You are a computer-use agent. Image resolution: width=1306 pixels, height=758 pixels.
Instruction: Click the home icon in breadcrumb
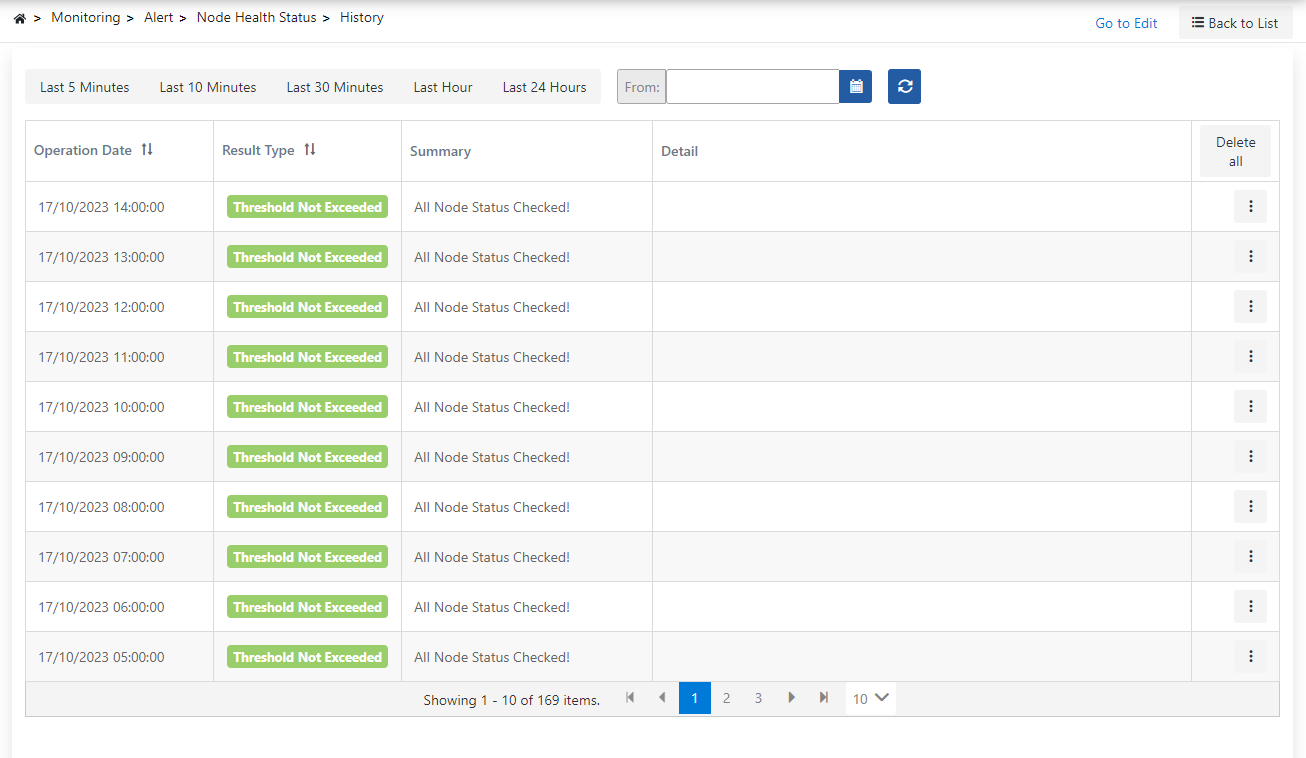pos(19,18)
